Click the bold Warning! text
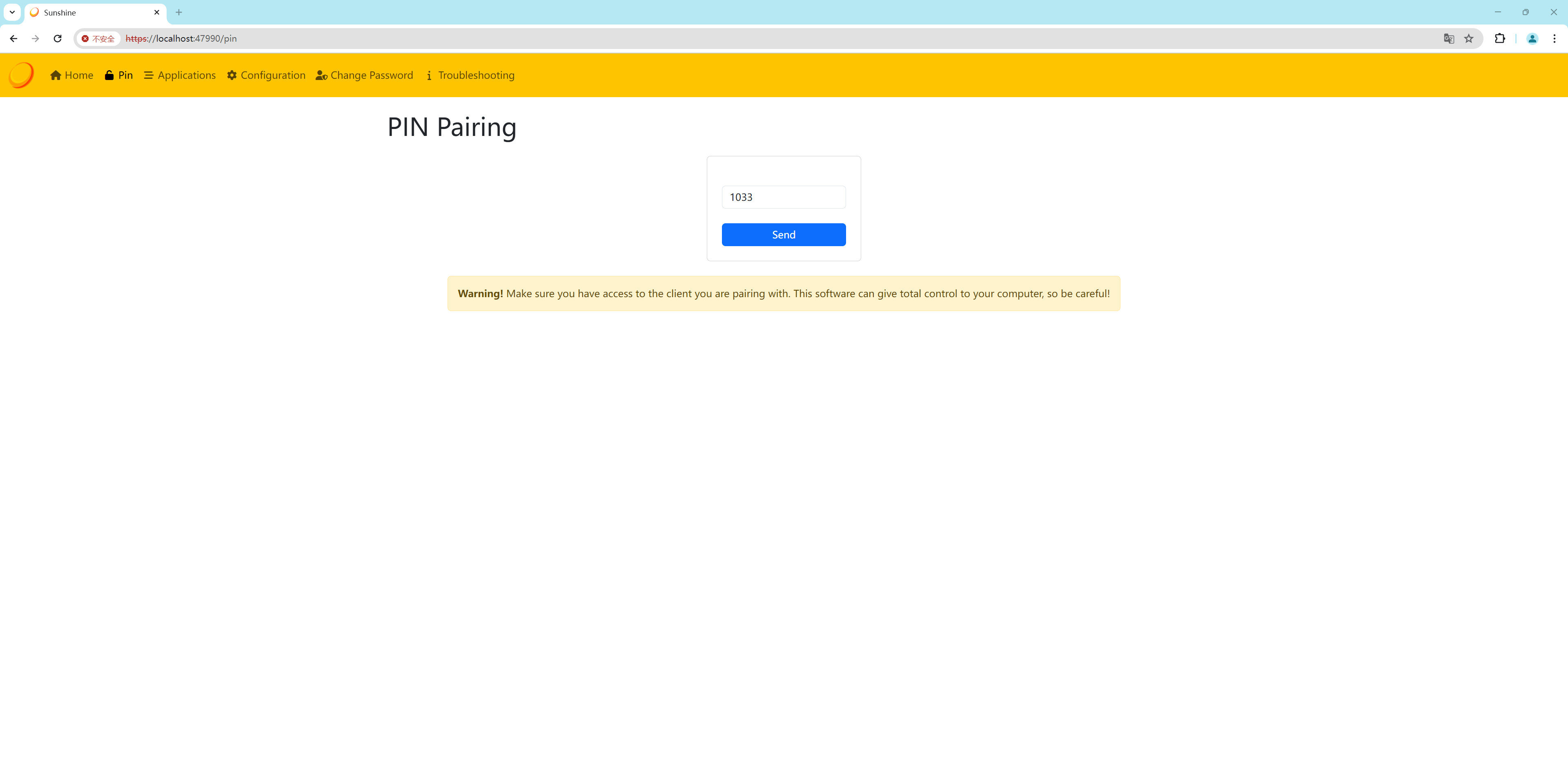 click(480, 294)
